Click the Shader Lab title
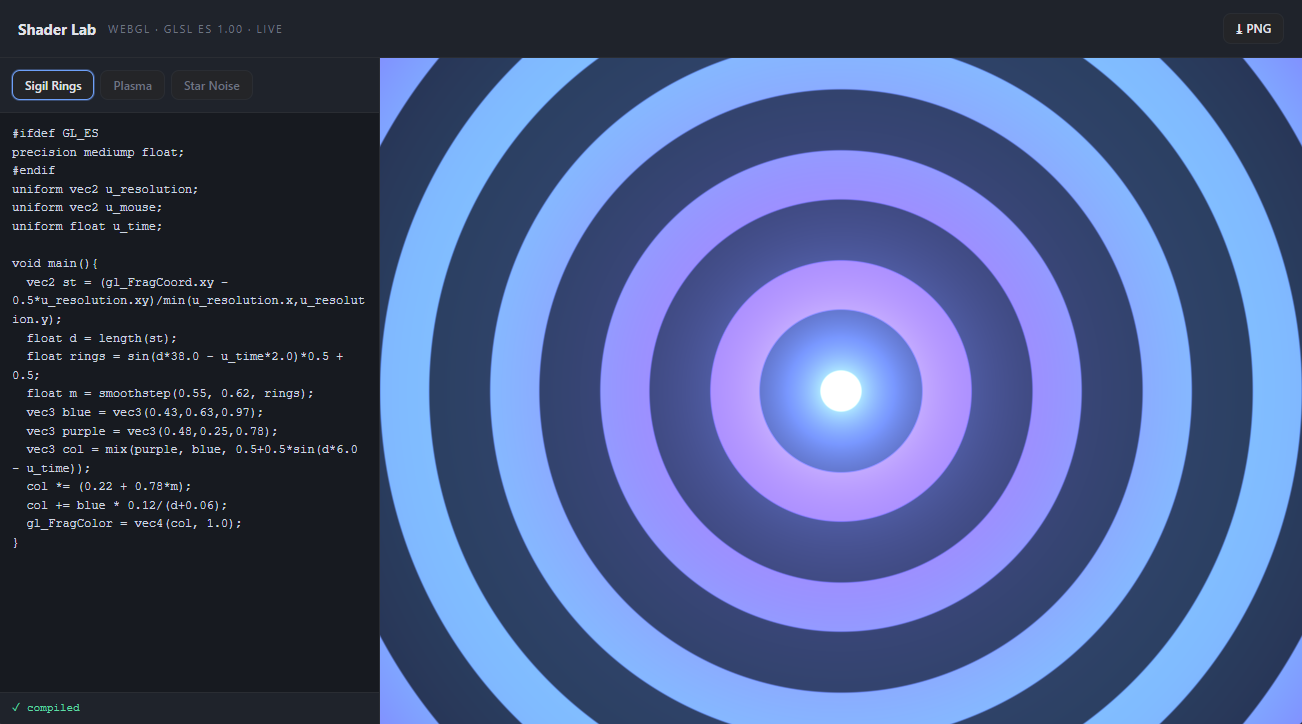1302x724 pixels. [57, 29]
